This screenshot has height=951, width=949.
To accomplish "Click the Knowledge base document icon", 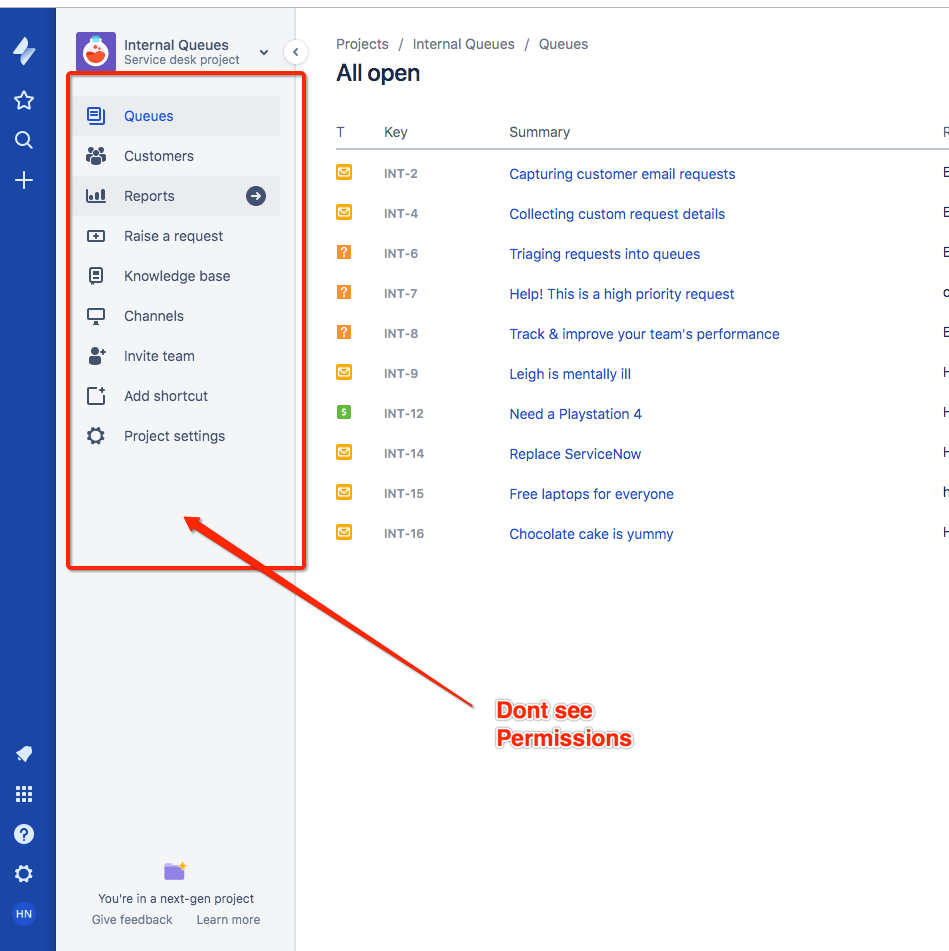I will pos(96,276).
